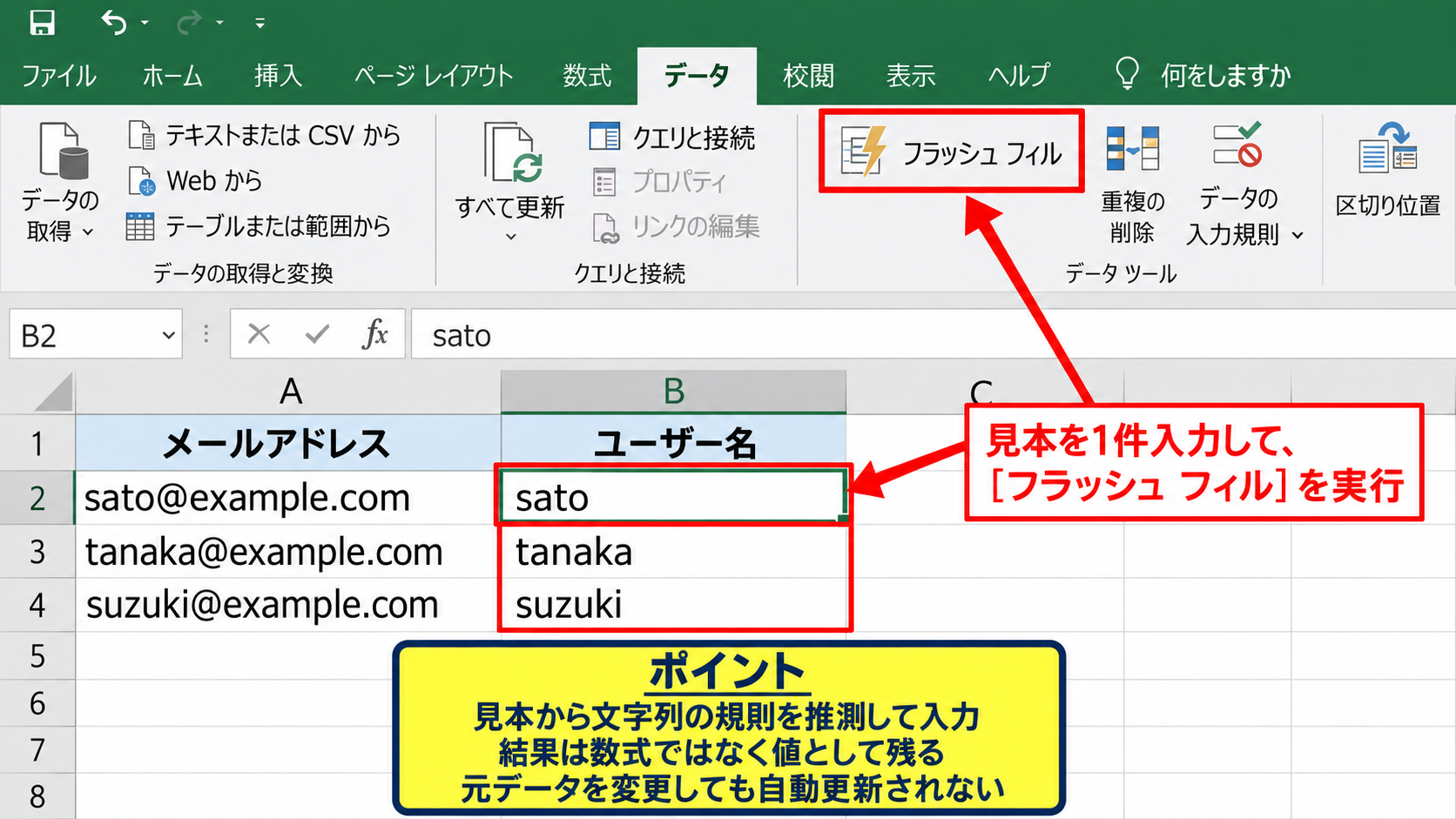Open Customize Quick Access Toolbar dropdown

click(x=260, y=23)
